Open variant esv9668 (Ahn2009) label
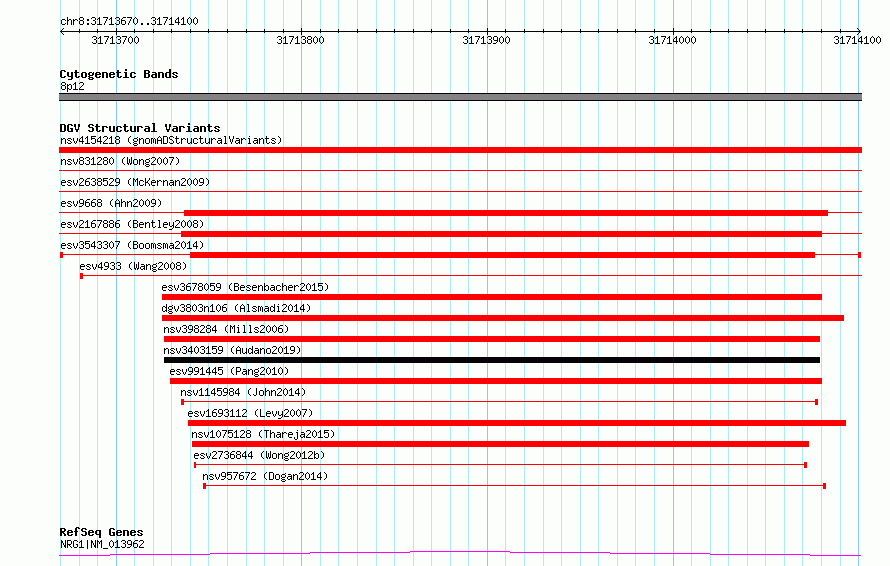Viewport: 890px width, 566px height. [x=111, y=203]
